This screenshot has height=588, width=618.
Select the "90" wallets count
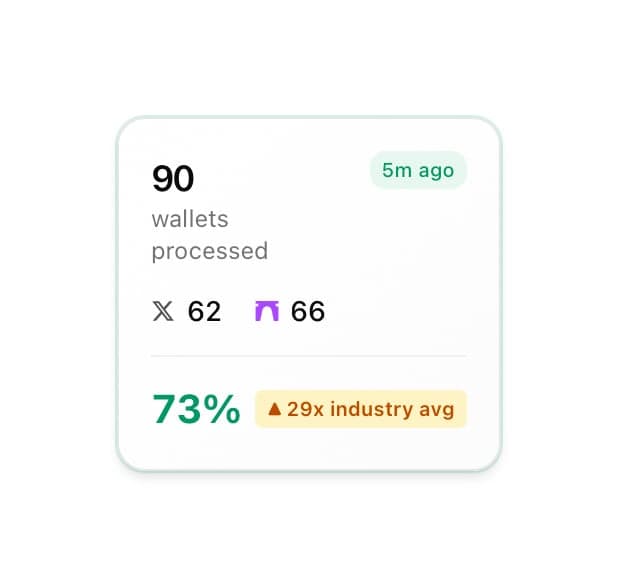[x=173, y=179]
